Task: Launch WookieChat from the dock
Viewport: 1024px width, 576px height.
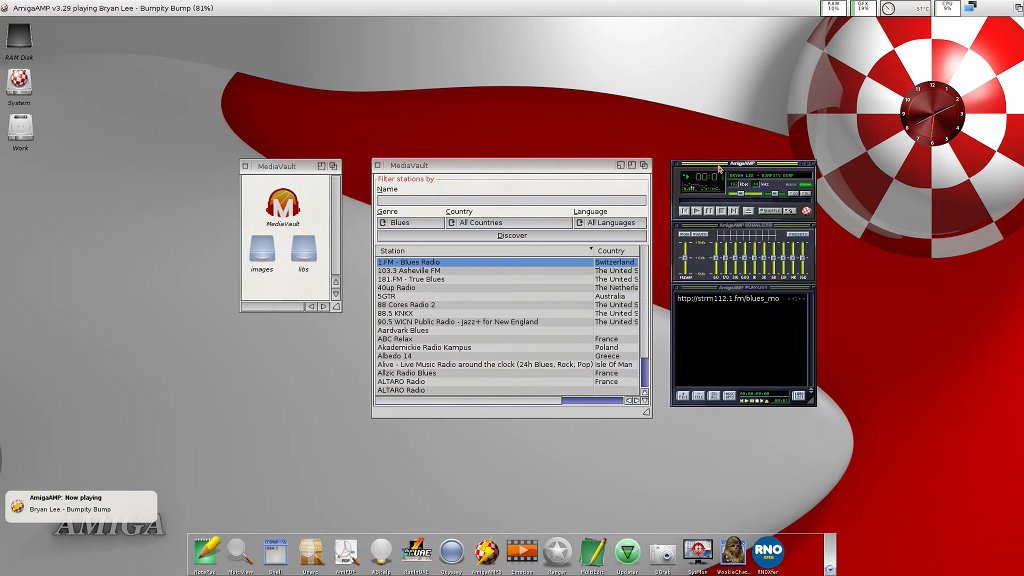Action: click(x=733, y=552)
